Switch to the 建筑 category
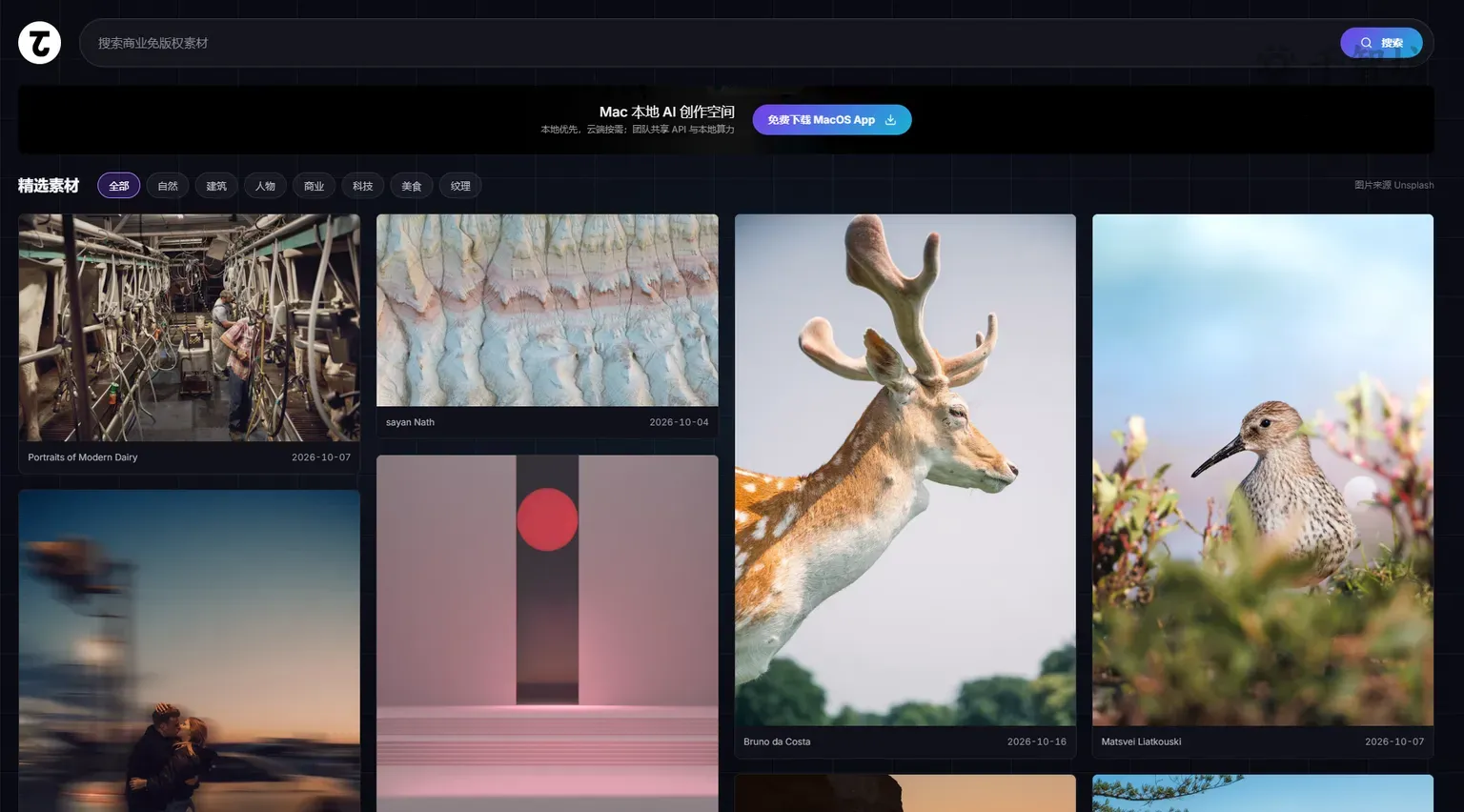 216,186
